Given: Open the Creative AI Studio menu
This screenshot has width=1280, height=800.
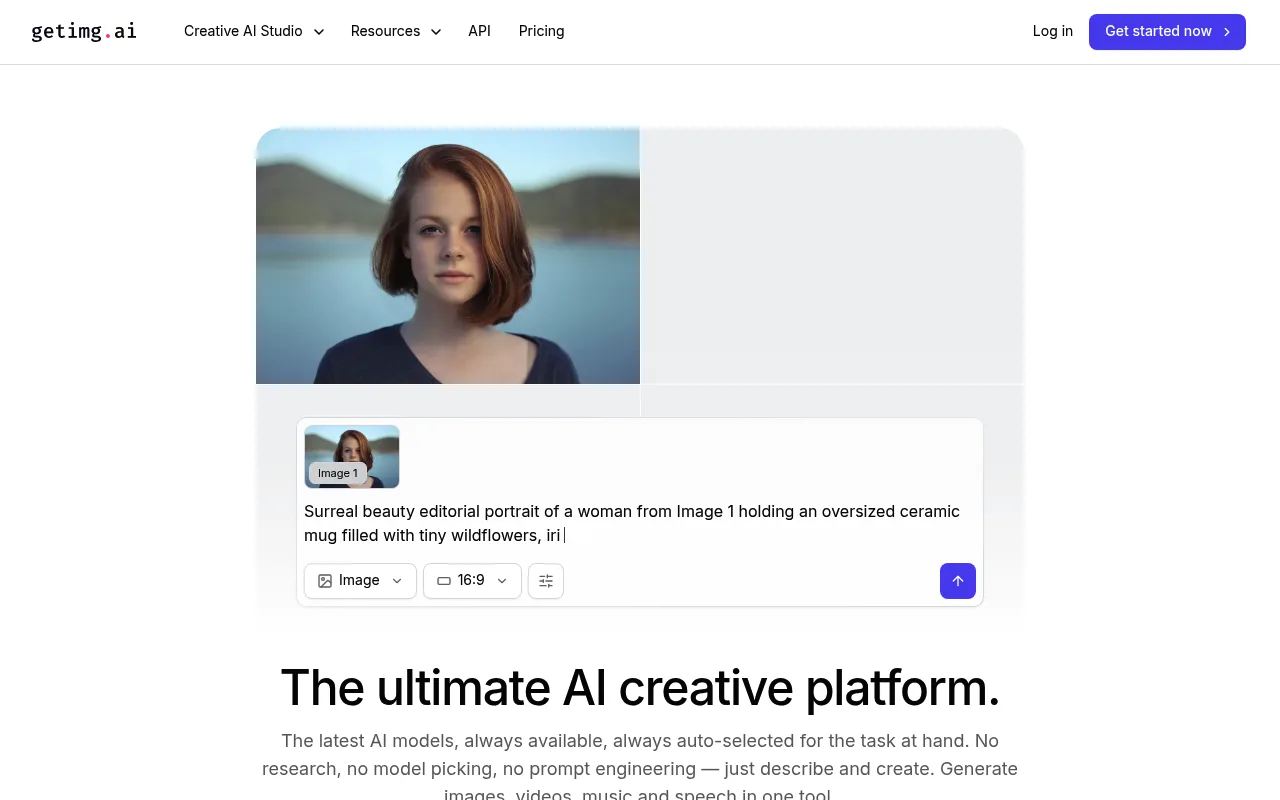Looking at the screenshot, I should (254, 31).
